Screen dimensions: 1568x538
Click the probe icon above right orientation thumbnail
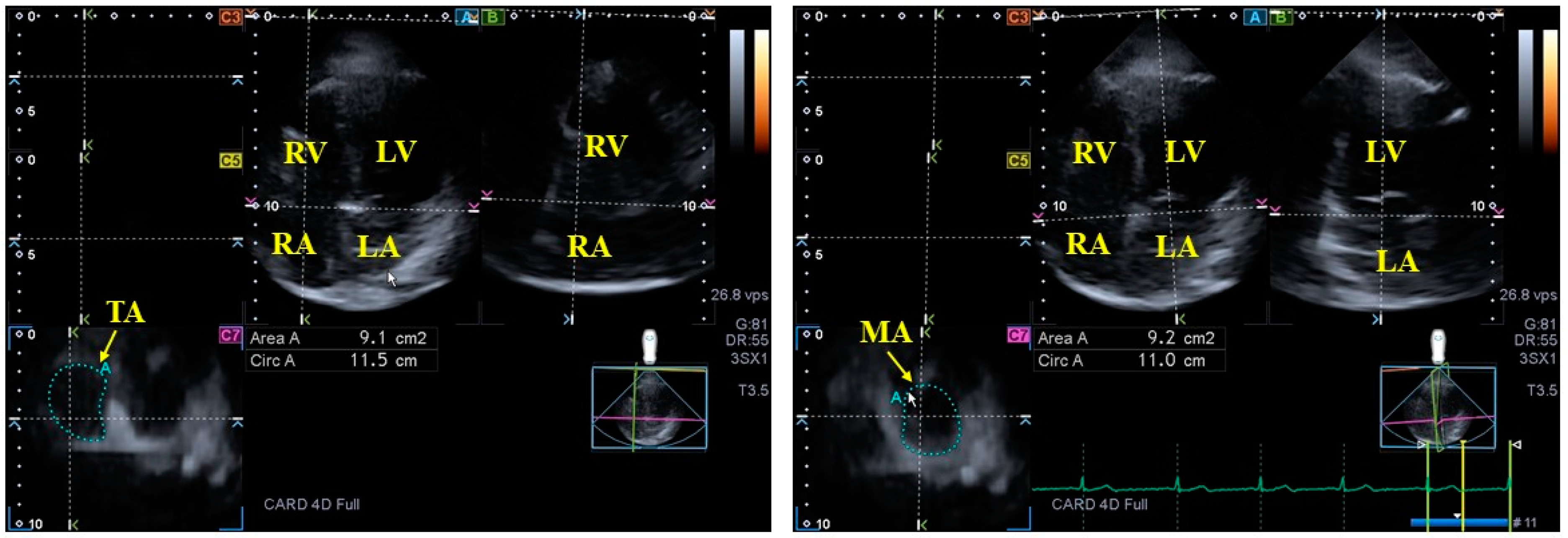1438,346
